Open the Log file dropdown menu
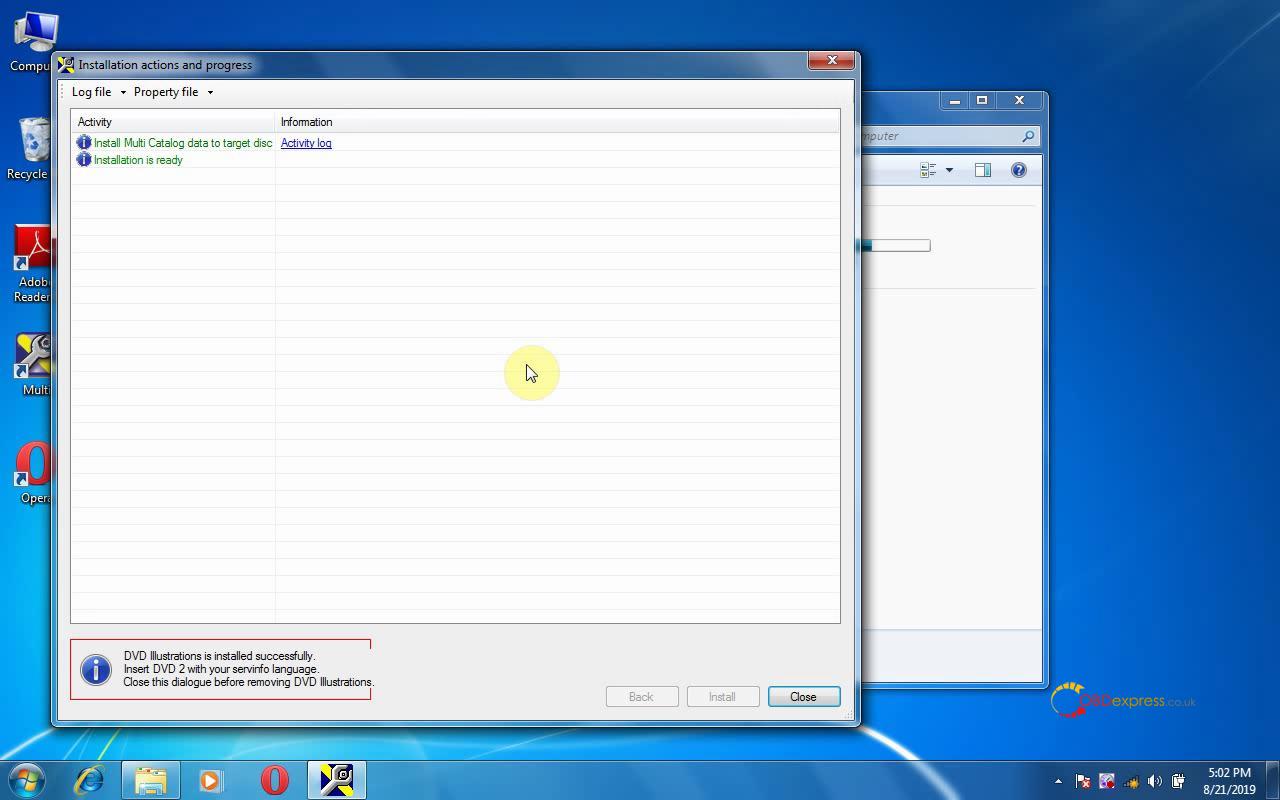1280x800 pixels. click(x=98, y=92)
